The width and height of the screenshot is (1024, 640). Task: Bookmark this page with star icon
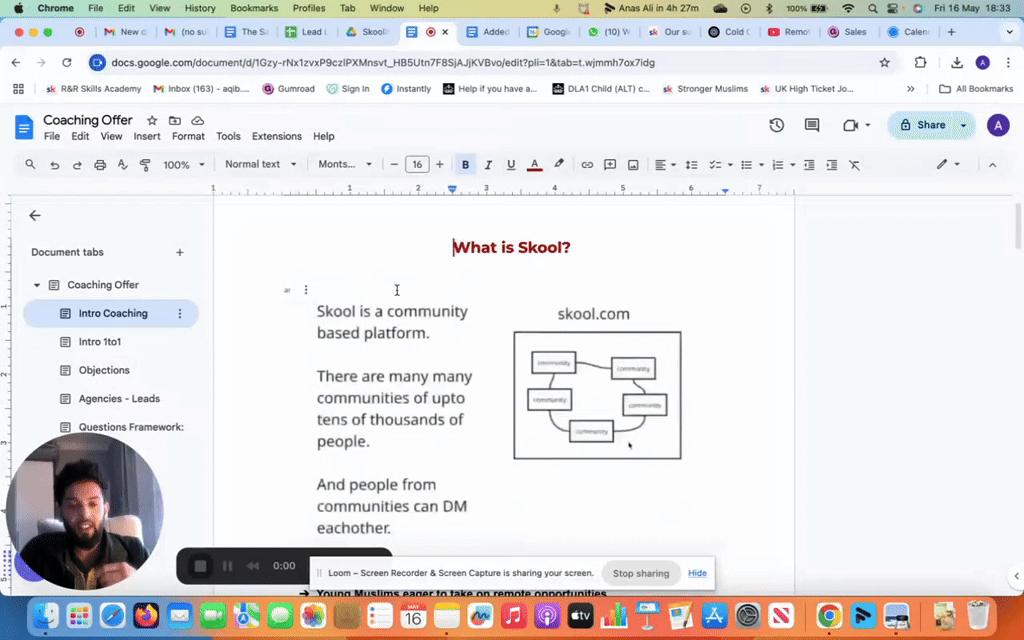tap(884, 63)
